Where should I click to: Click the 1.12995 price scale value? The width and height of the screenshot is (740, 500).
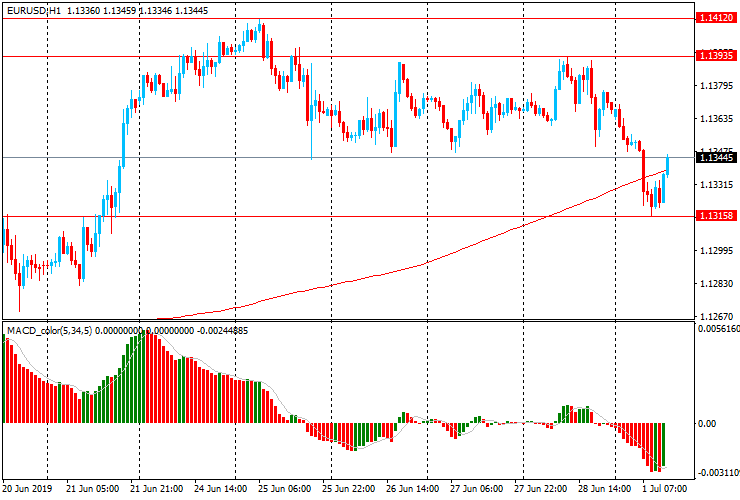716,251
